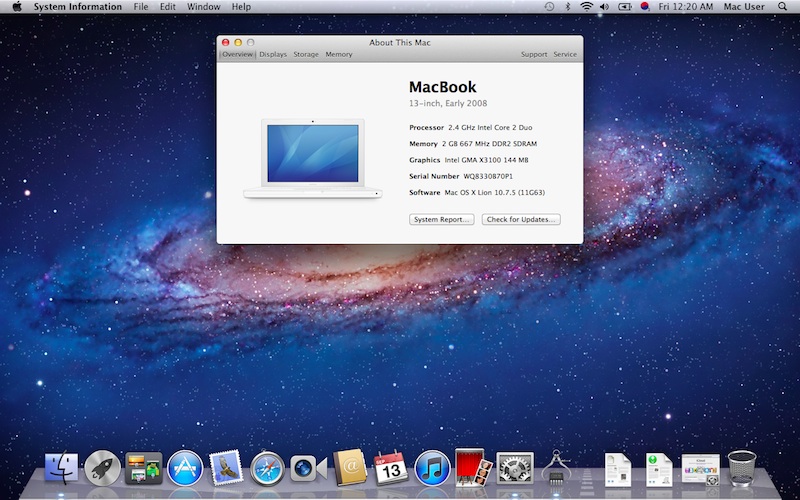
Task: Switch to the Displays tab
Action: pos(273,54)
